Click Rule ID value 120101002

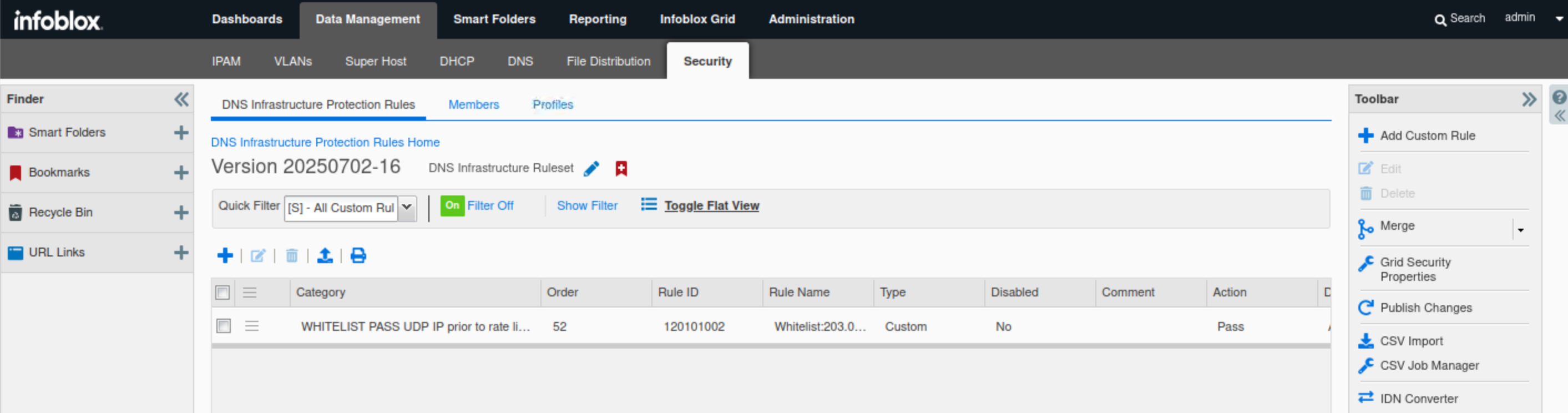point(694,326)
